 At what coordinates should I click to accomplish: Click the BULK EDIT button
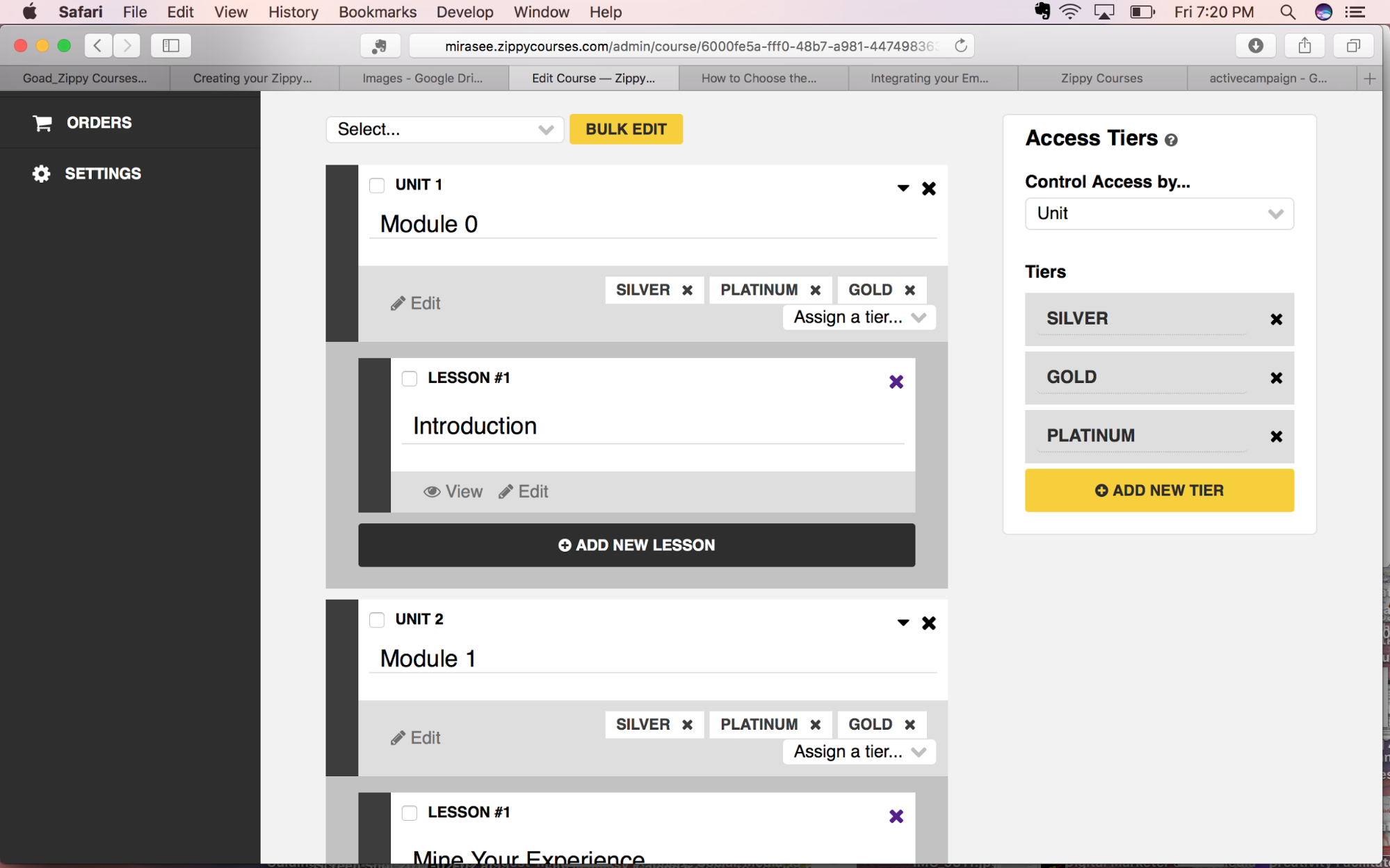pyautogui.click(x=626, y=129)
